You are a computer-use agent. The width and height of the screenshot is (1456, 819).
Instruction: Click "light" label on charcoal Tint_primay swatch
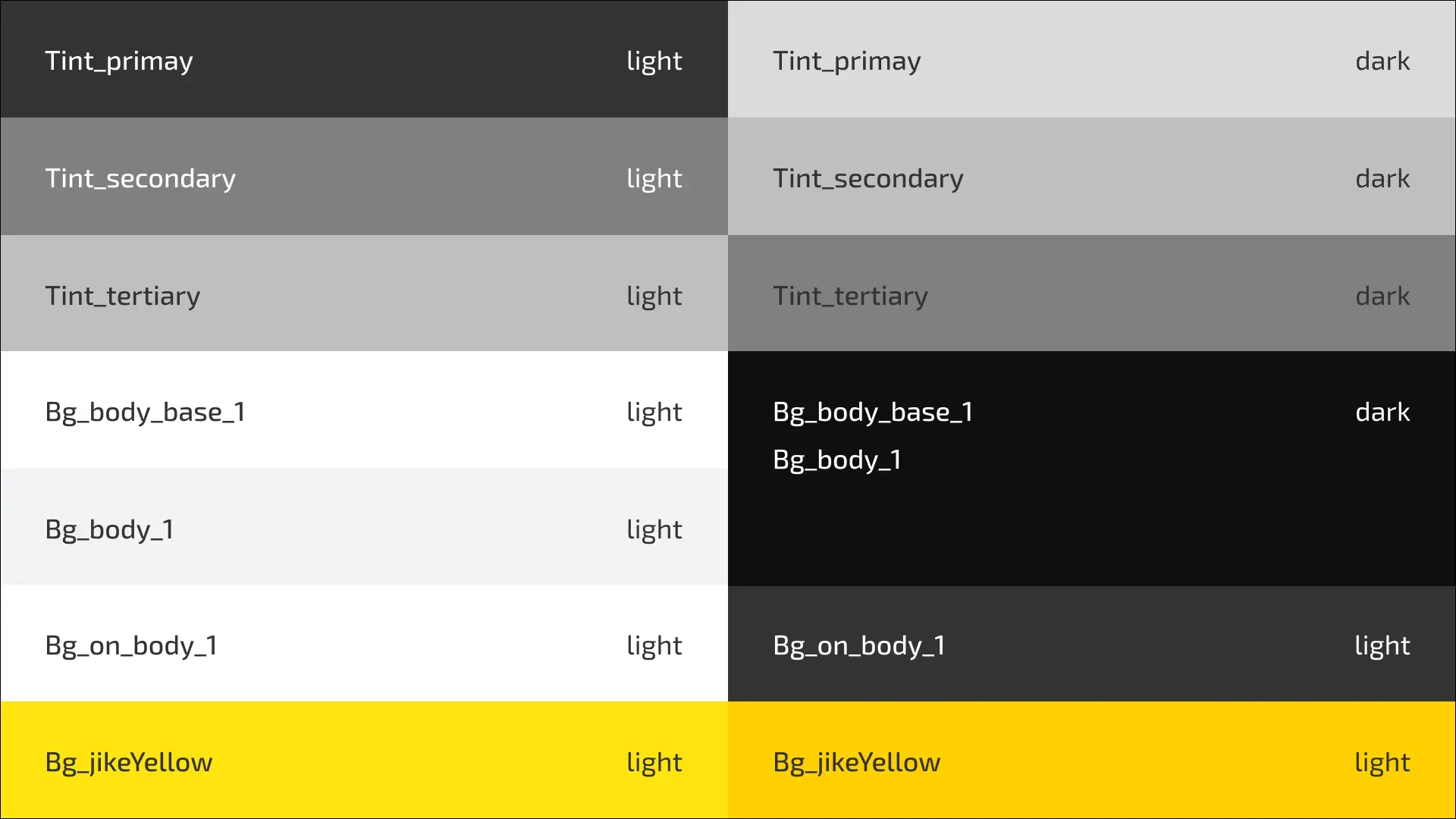coord(654,61)
